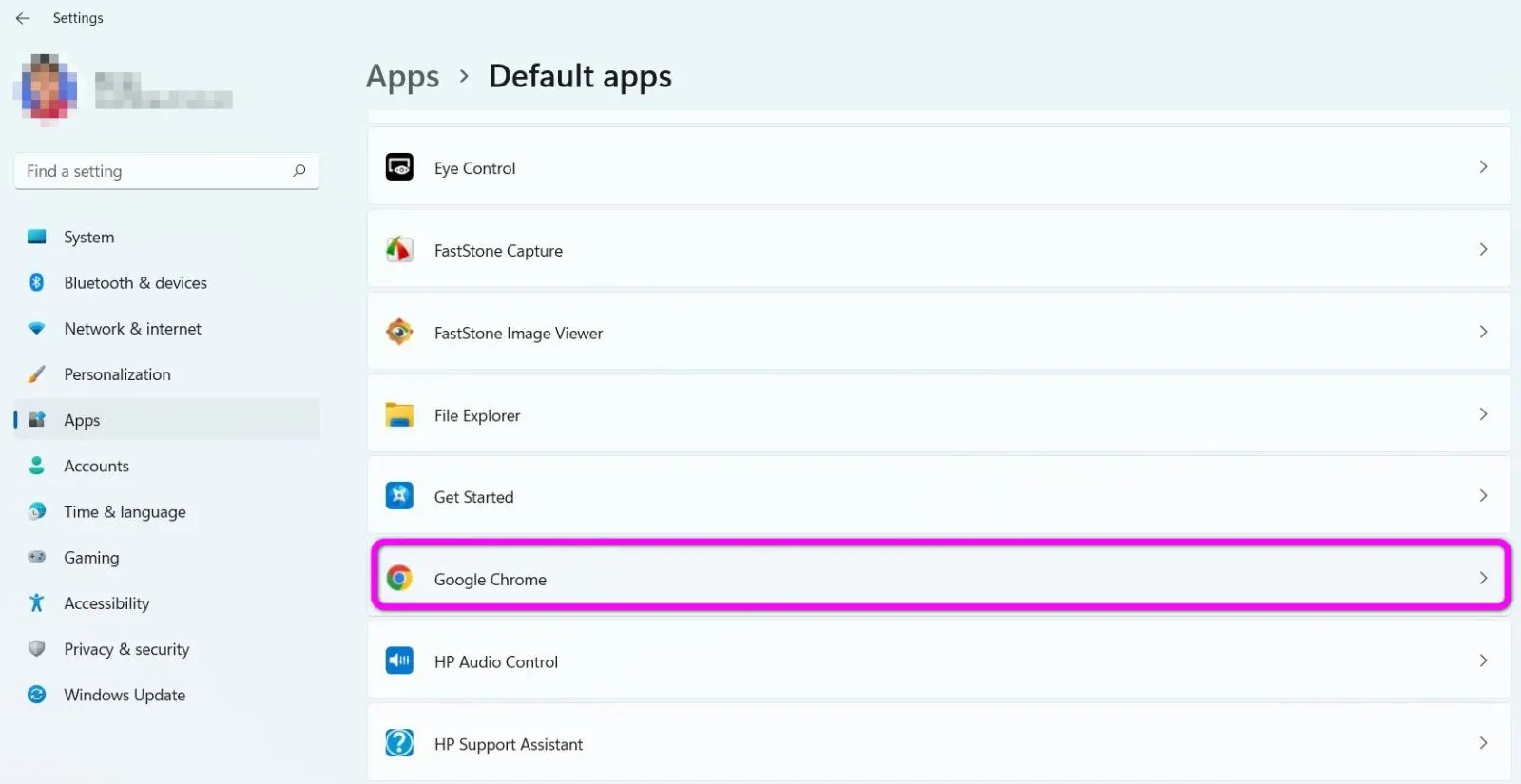Click the Find a setting search box
1521x784 pixels.
tap(167, 171)
